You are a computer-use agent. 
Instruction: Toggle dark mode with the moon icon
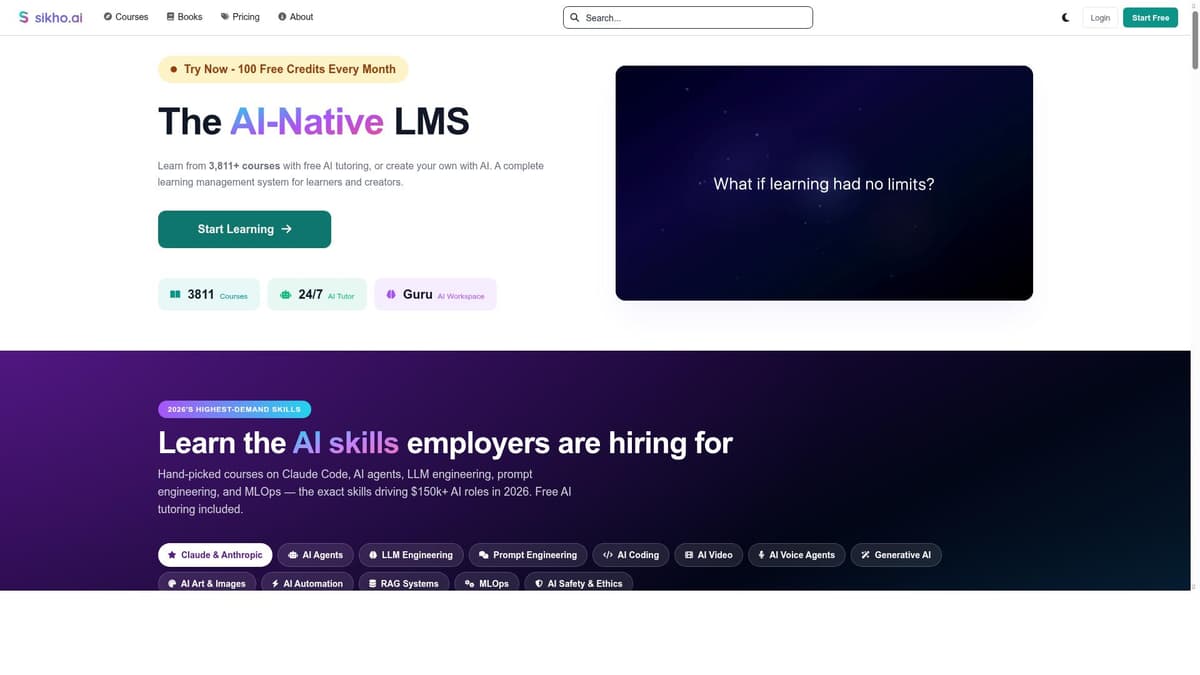pyautogui.click(x=1064, y=17)
